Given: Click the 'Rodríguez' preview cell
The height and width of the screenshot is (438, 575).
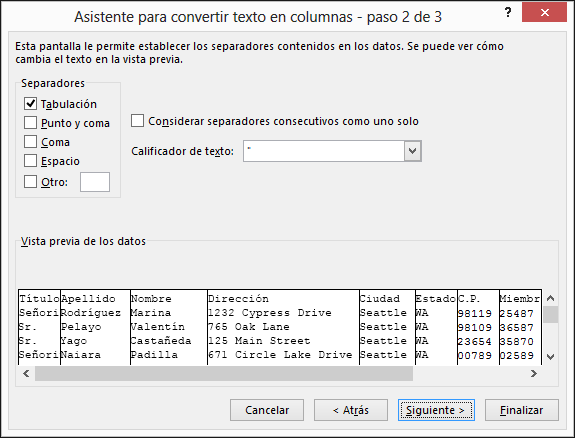Looking at the screenshot, I should 91,313.
